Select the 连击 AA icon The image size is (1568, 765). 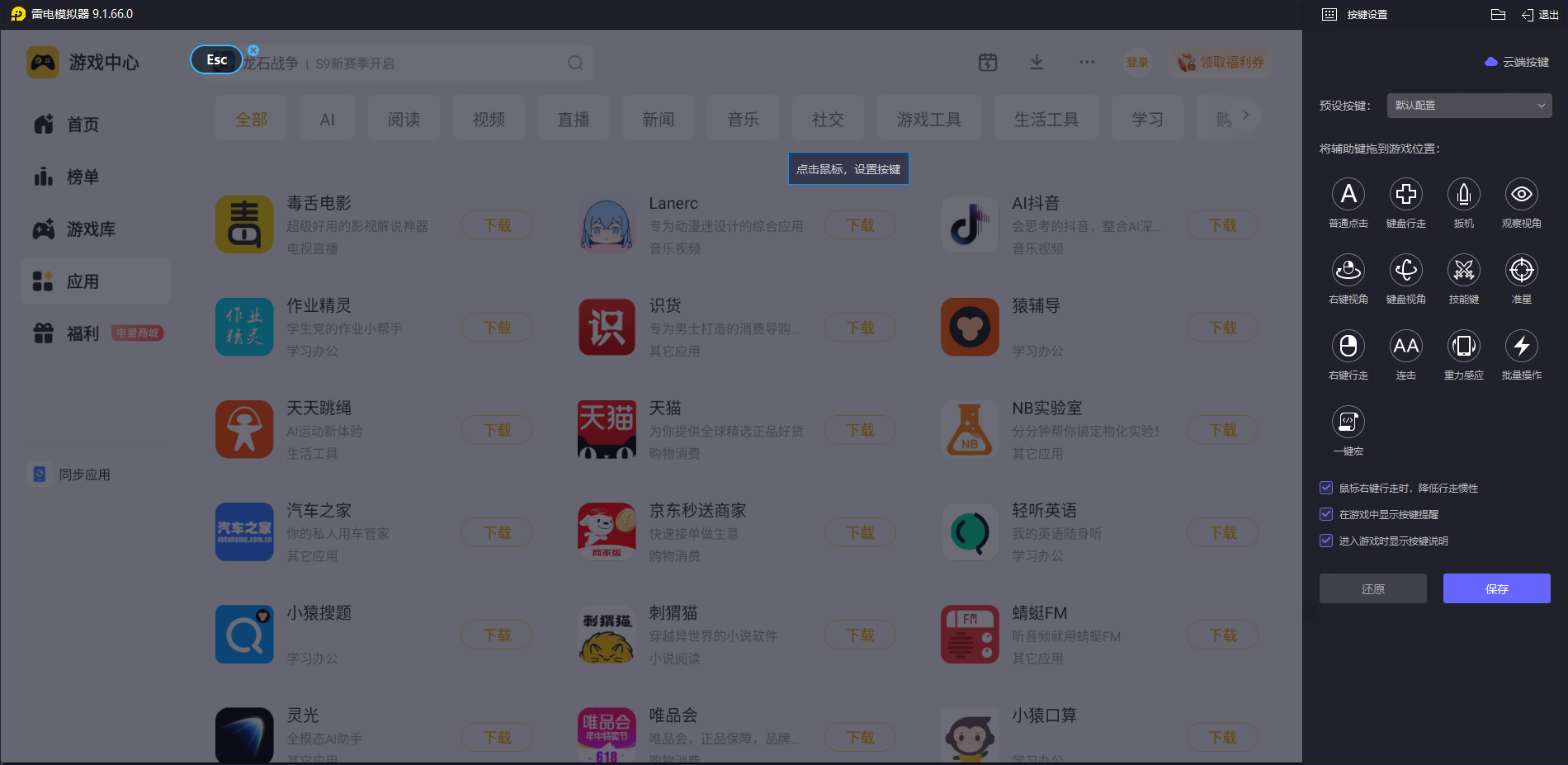pos(1406,346)
